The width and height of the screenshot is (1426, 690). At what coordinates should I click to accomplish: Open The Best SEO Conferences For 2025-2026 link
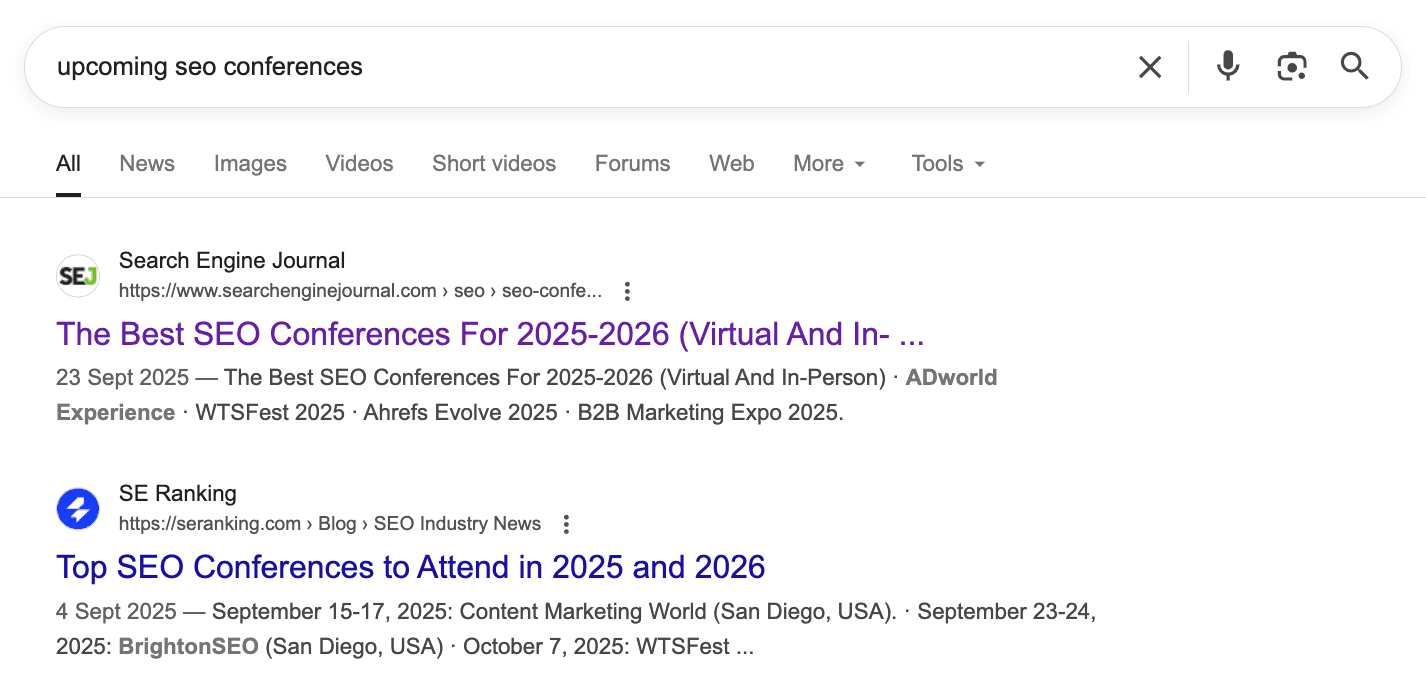490,334
